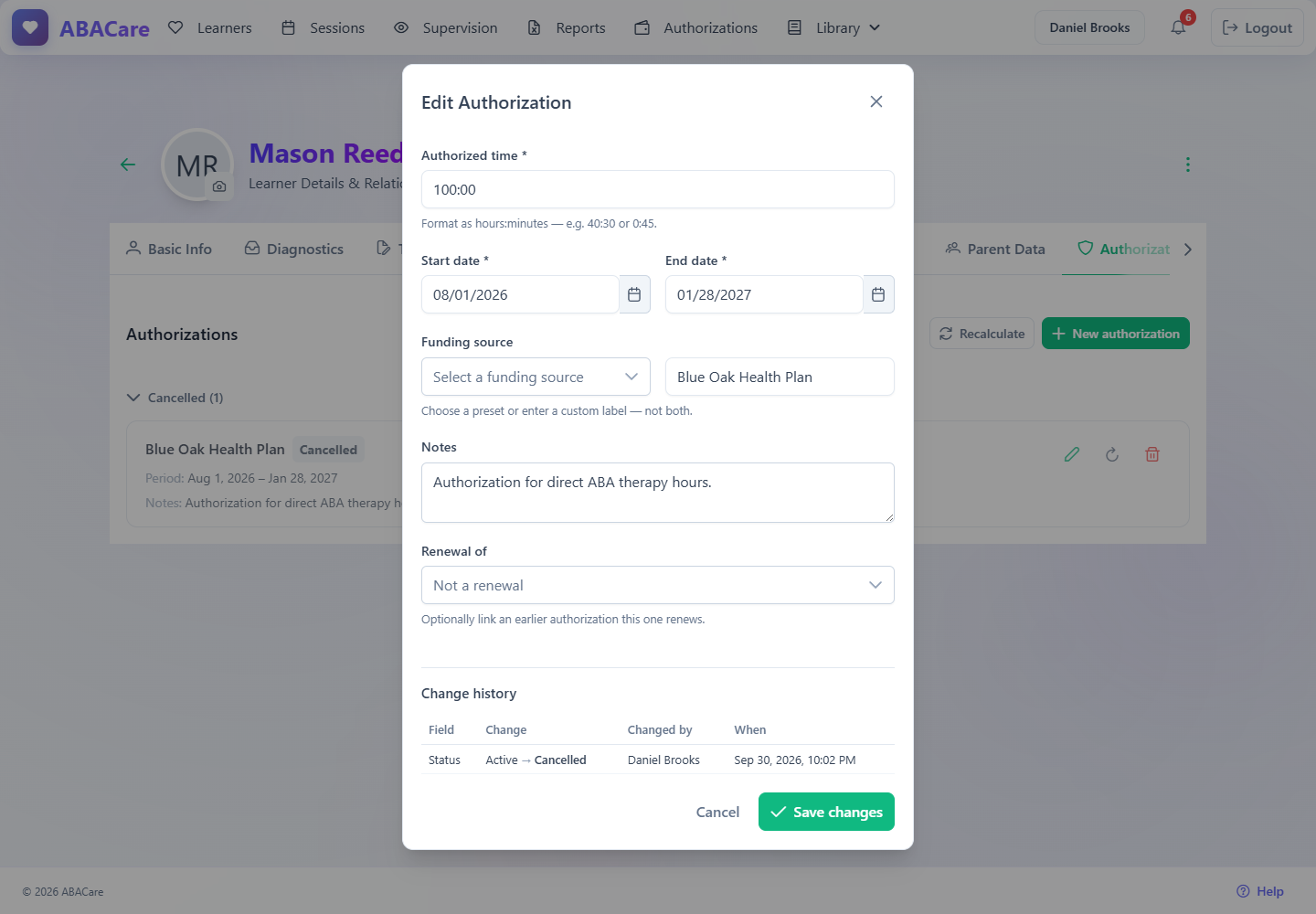1316x914 pixels.
Task: Save changes to the authorization
Action: pyautogui.click(x=826, y=812)
